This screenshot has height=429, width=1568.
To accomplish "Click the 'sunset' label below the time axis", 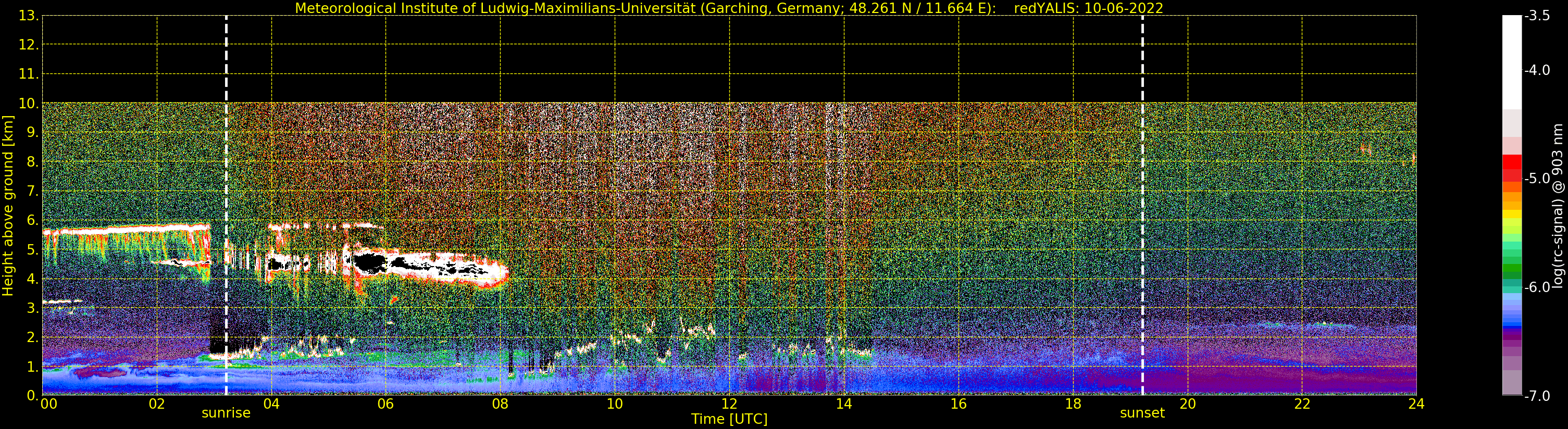I will point(1142,412).
